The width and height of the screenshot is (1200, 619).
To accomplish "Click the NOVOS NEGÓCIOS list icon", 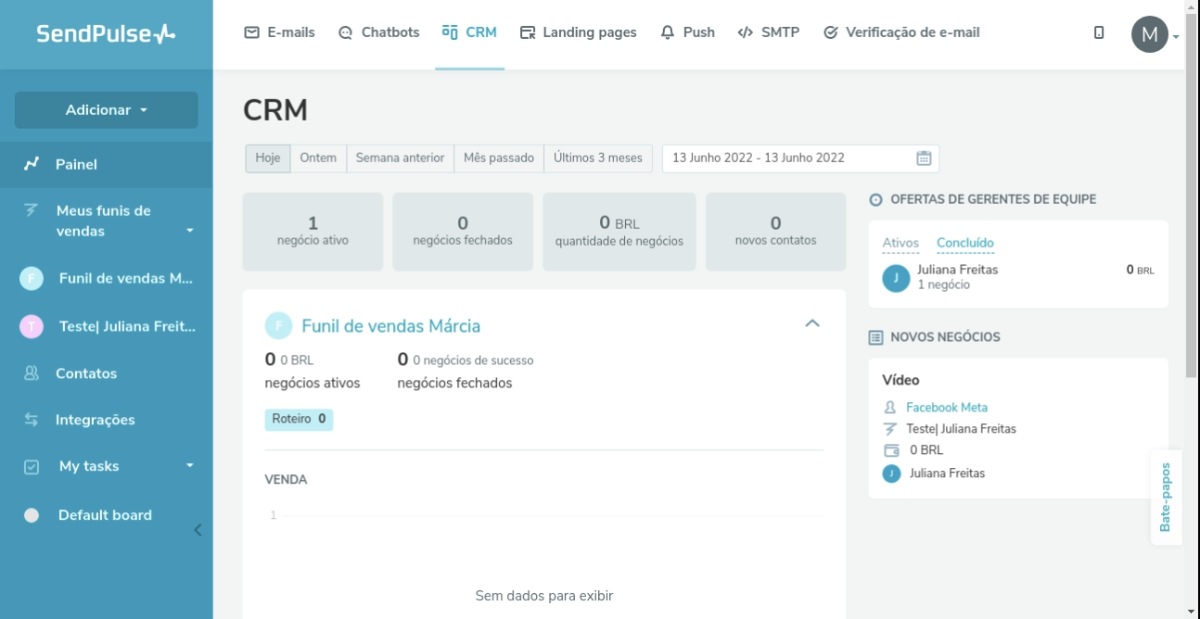I will [x=876, y=338].
